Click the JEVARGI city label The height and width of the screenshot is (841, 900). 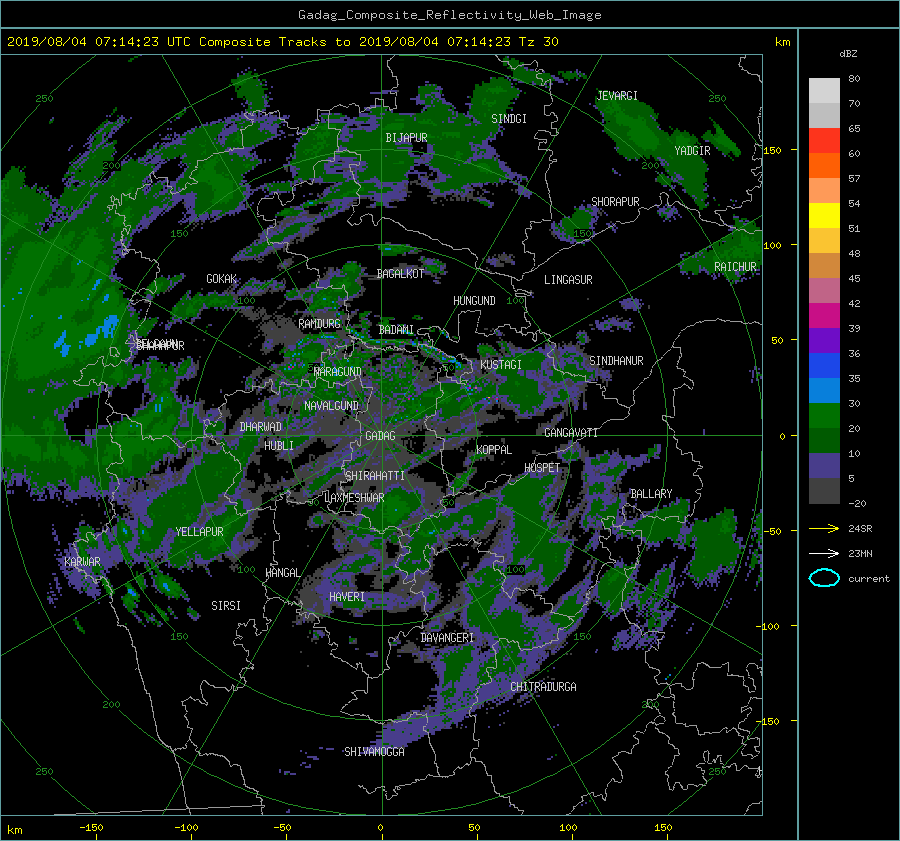[x=617, y=96]
